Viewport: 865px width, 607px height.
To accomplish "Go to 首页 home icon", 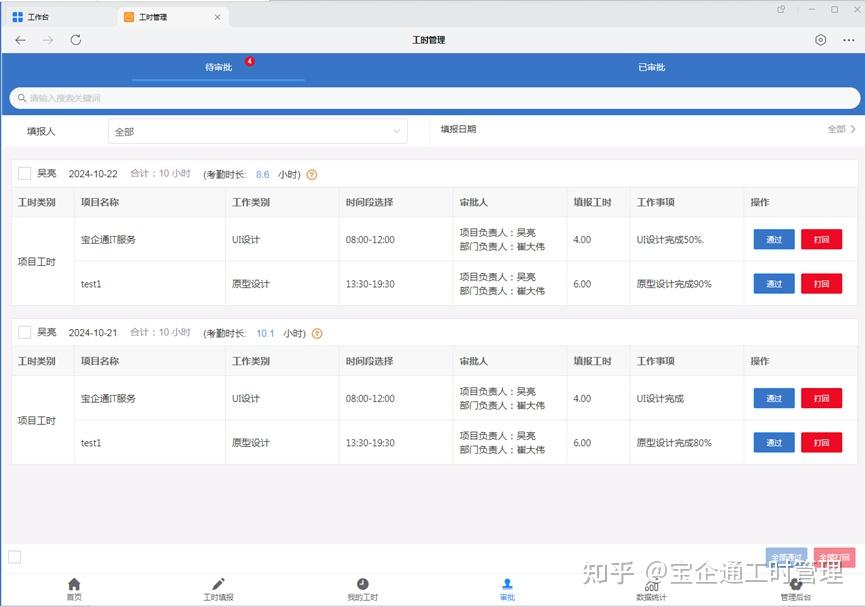I will click(x=74, y=584).
